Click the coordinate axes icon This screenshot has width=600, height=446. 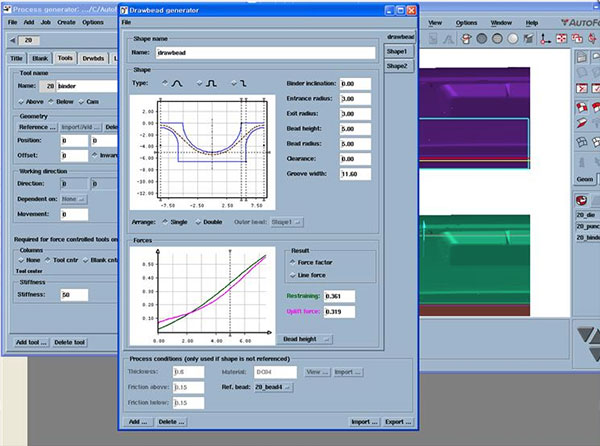pos(545,38)
